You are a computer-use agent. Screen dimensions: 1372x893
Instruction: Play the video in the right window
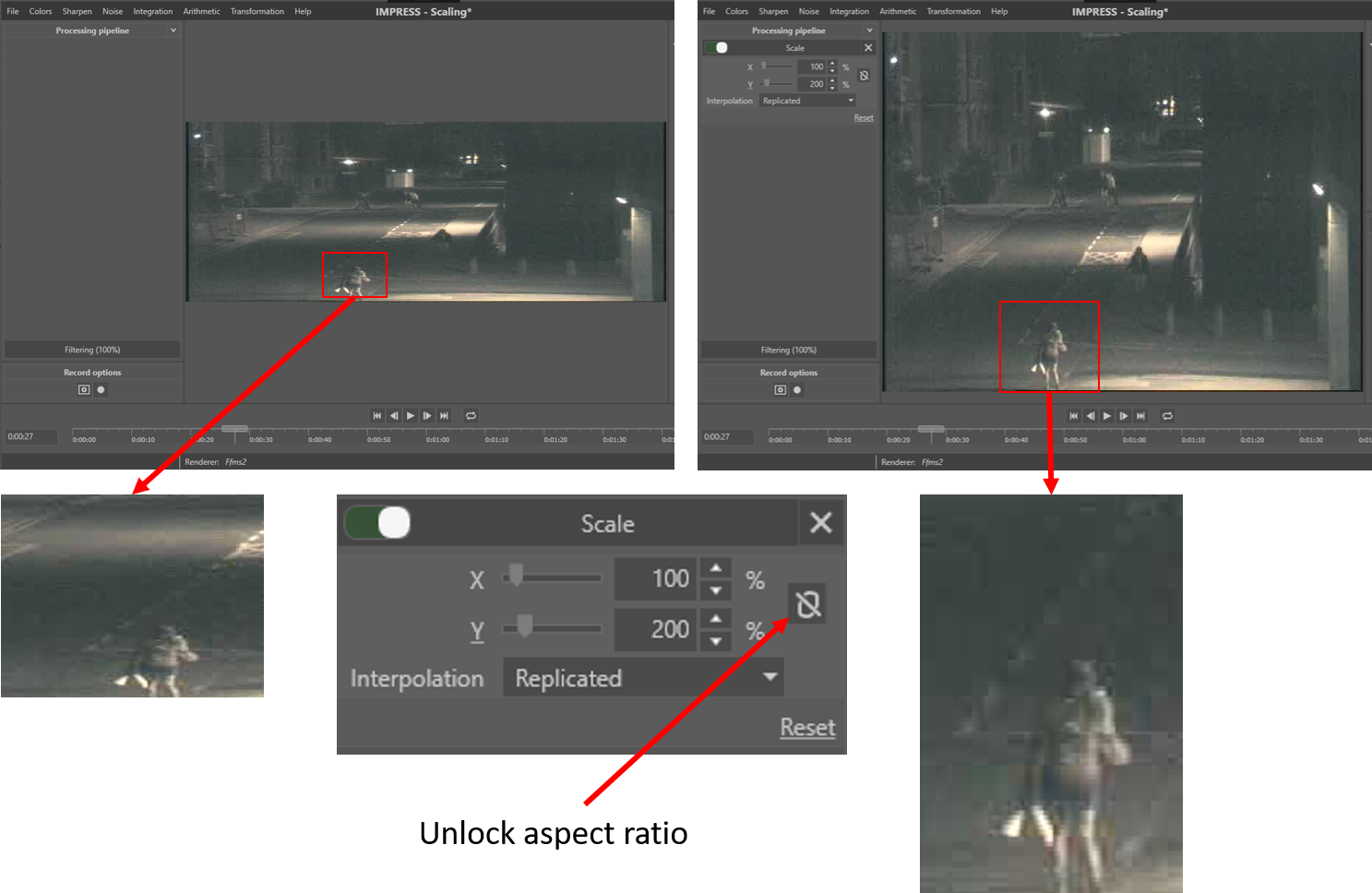point(1107,416)
